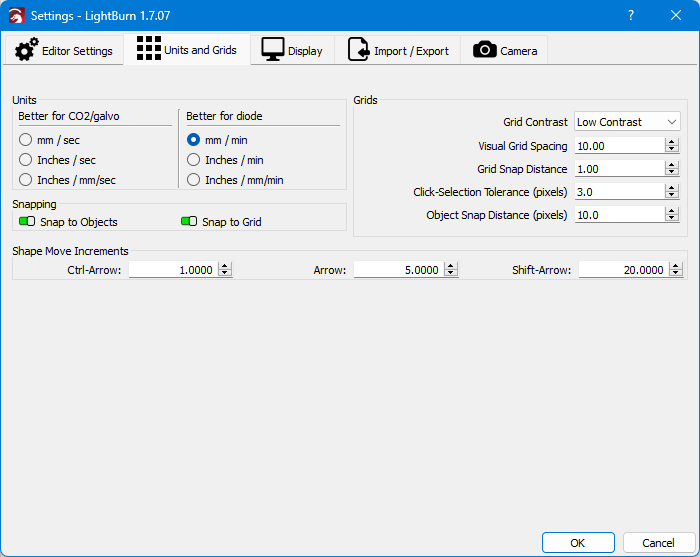This screenshot has height=557, width=700.
Task: Select Units and Grids tab label
Action: click(x=200, y=50)
